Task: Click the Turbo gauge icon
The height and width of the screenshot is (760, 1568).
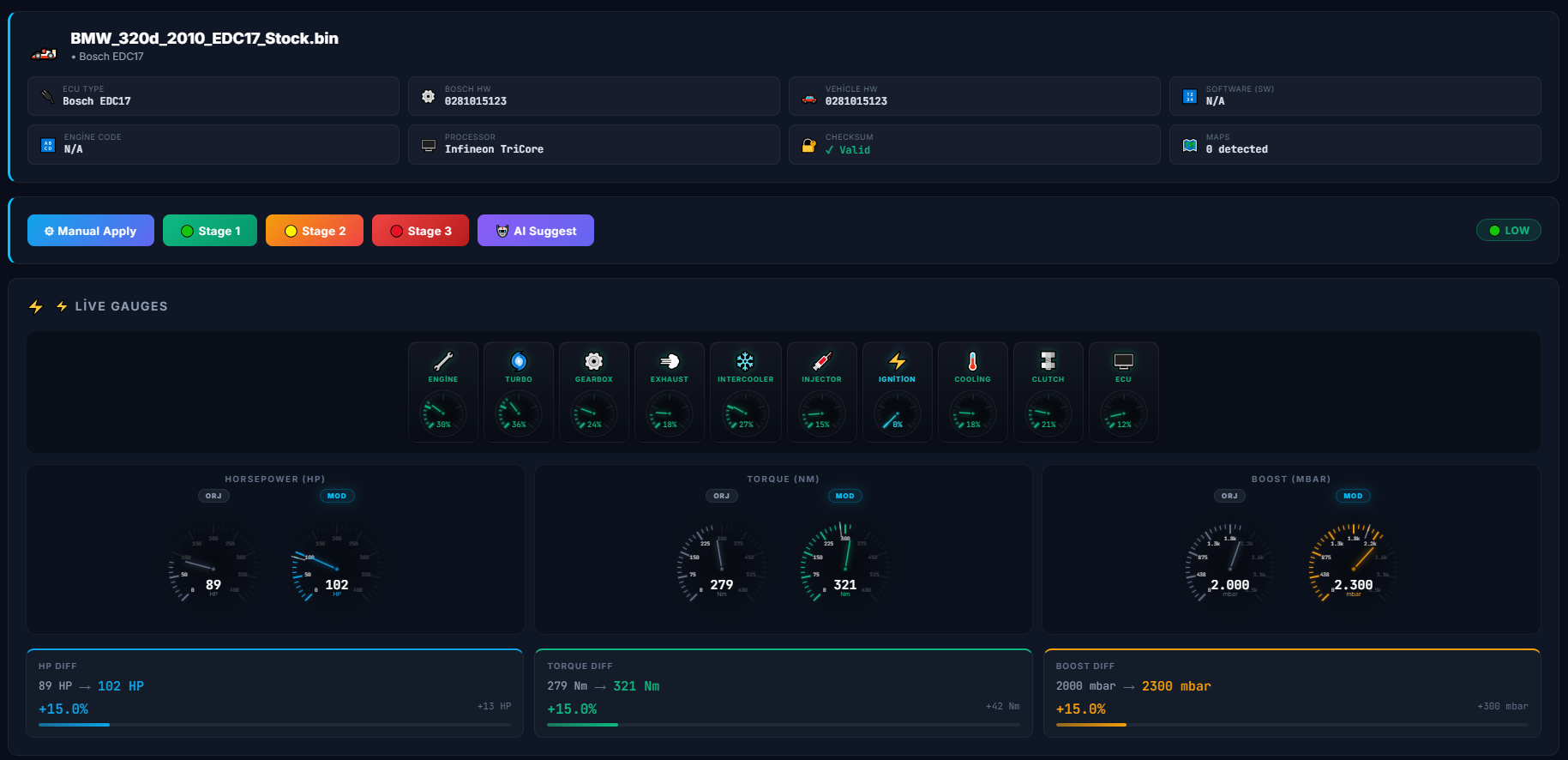Action: tap(519, 361)
